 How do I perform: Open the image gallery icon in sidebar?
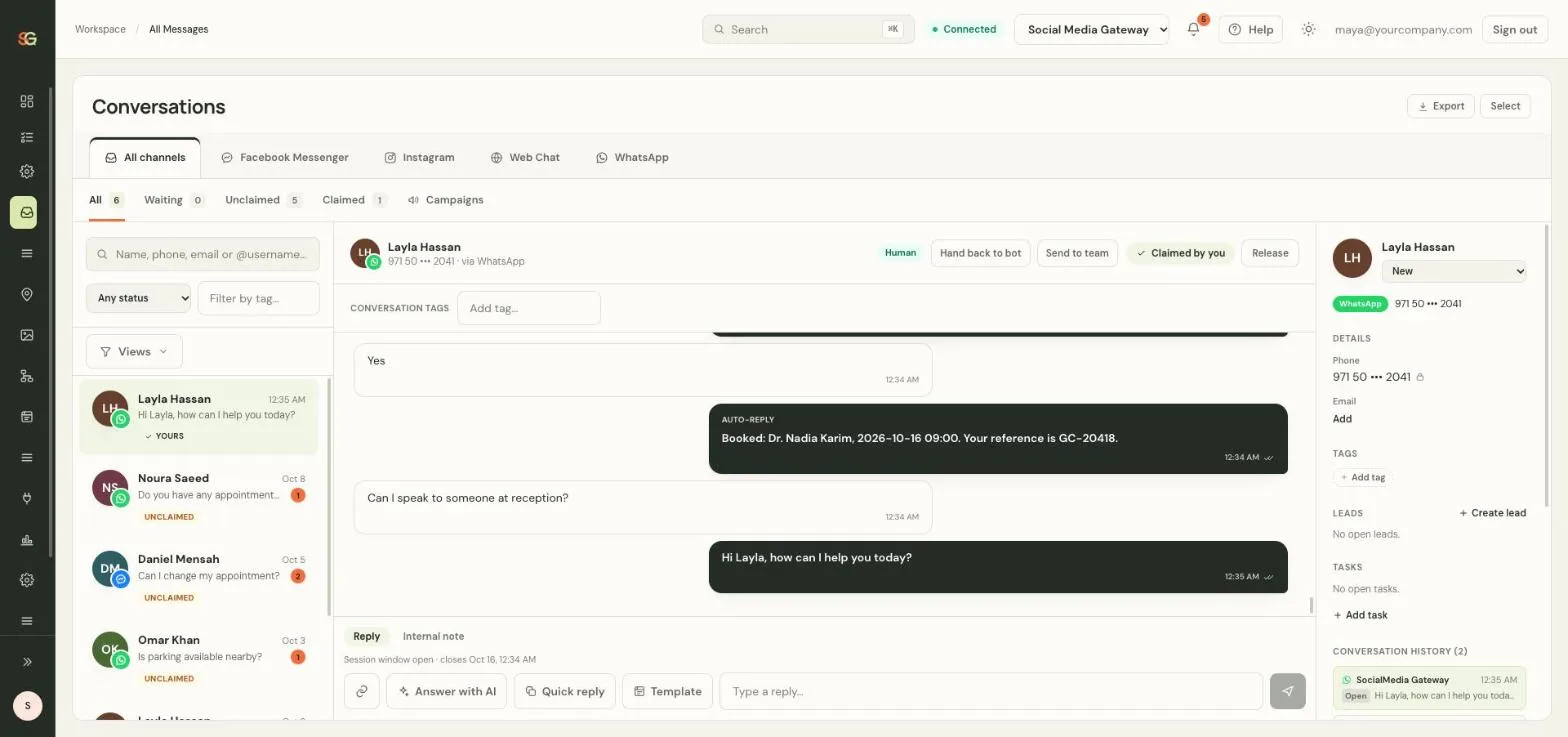click(x=27, y=335)
